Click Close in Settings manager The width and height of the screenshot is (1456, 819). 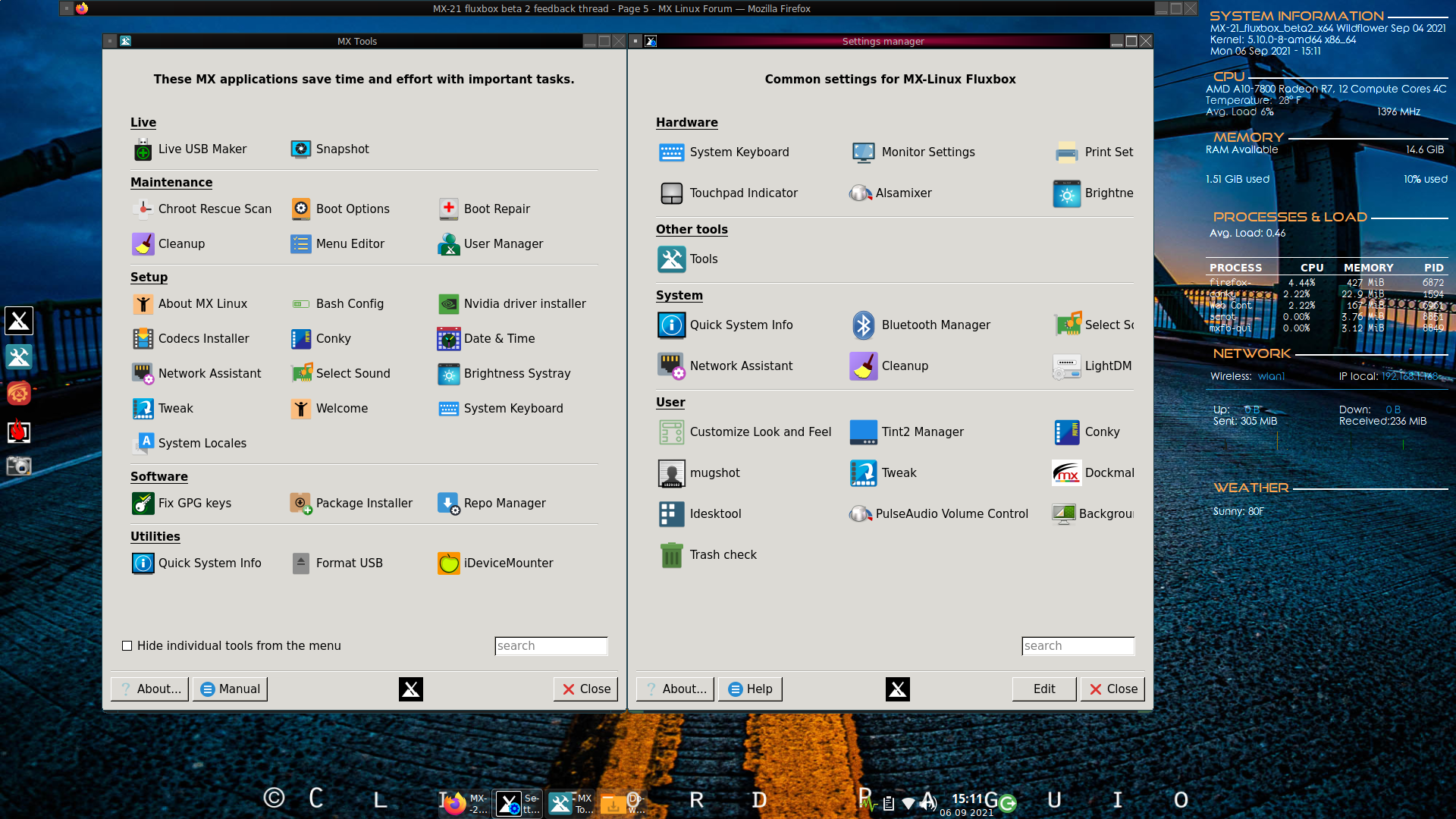coord(1112,689)
